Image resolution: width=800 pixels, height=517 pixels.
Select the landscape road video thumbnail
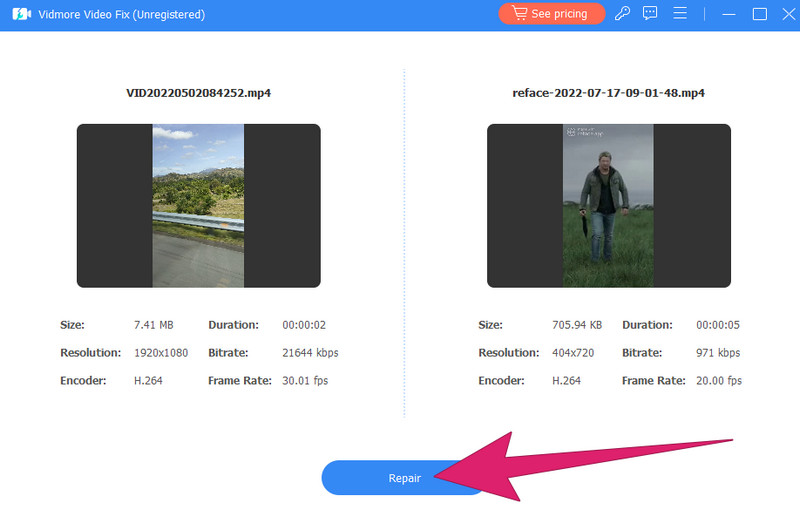(x=198, y=205)
